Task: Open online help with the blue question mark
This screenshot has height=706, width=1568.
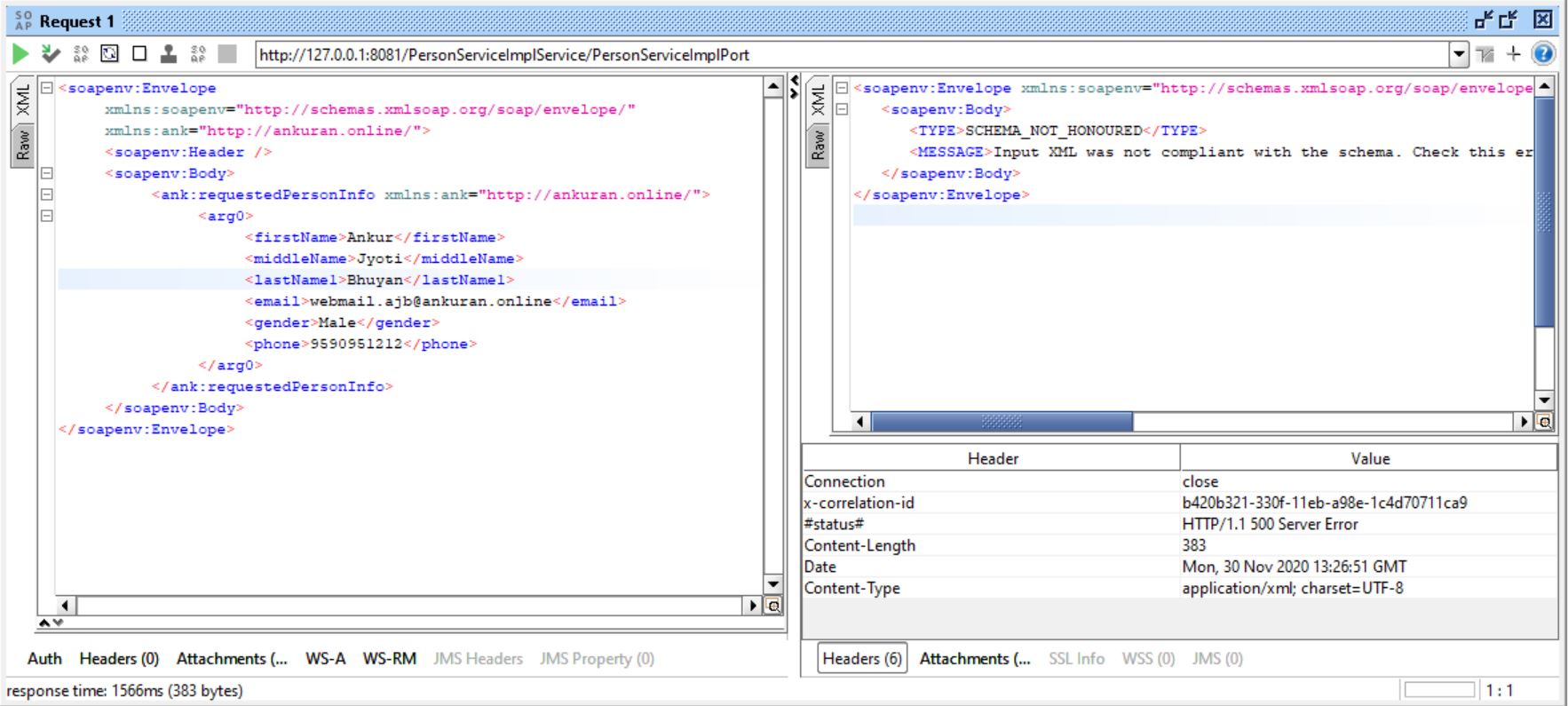Action: (1543, 54)
